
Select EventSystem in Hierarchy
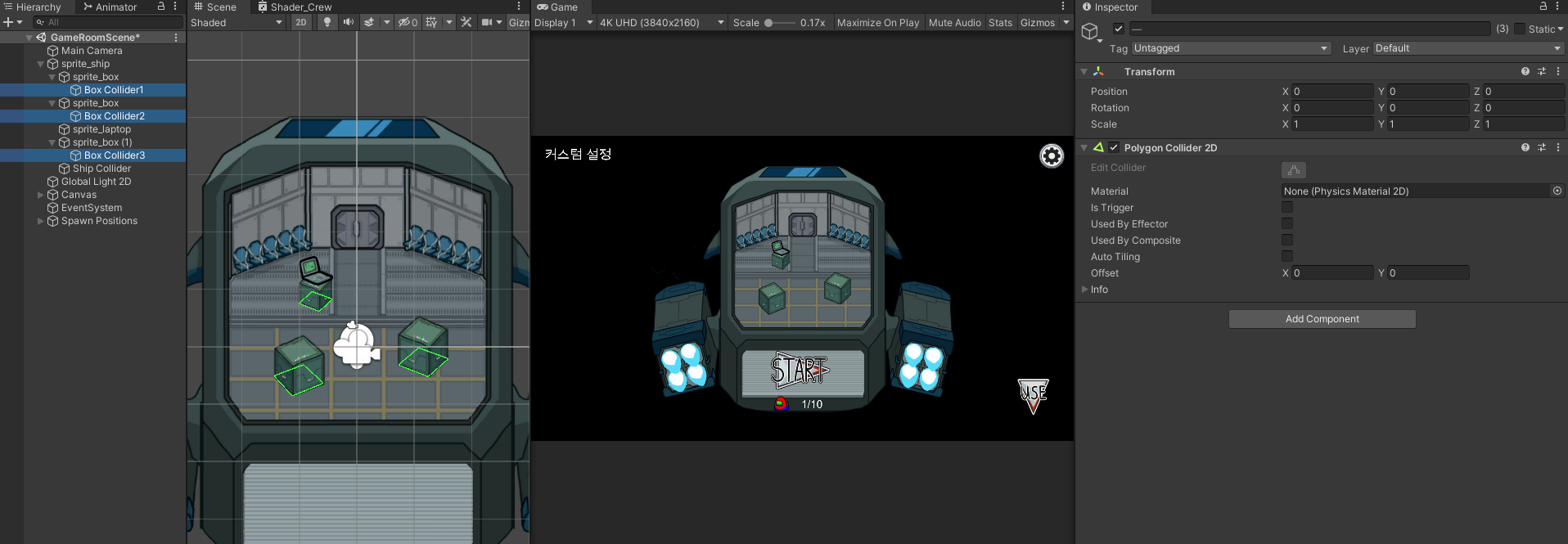point(92,208)
